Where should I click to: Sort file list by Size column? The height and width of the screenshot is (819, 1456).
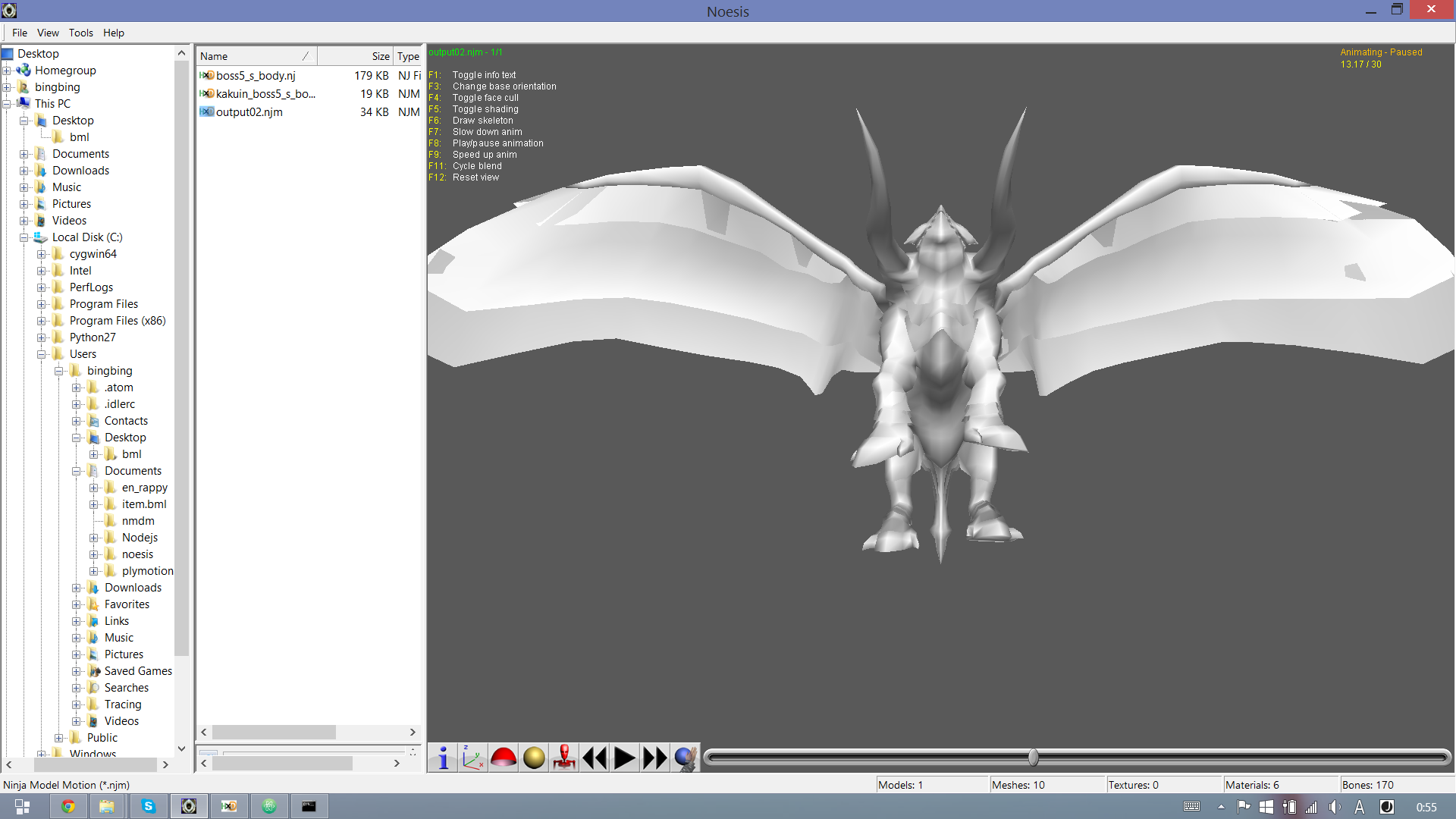[x=354, y=56]
